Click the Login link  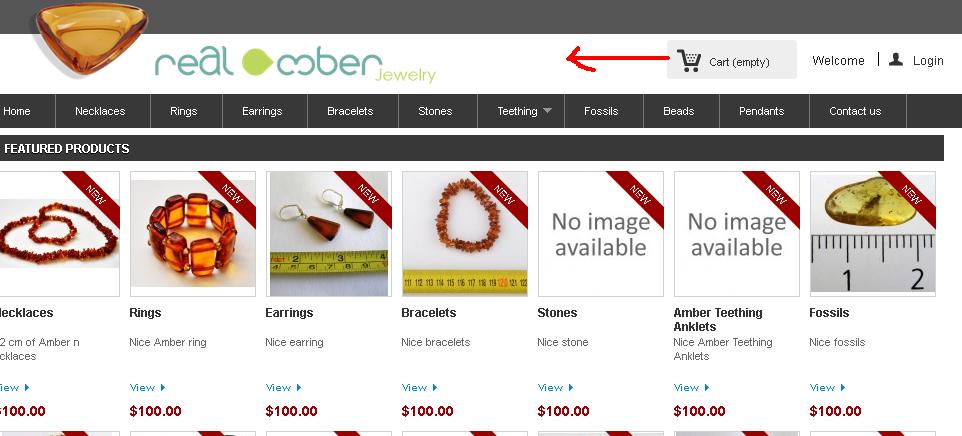[x=928, y=60]
